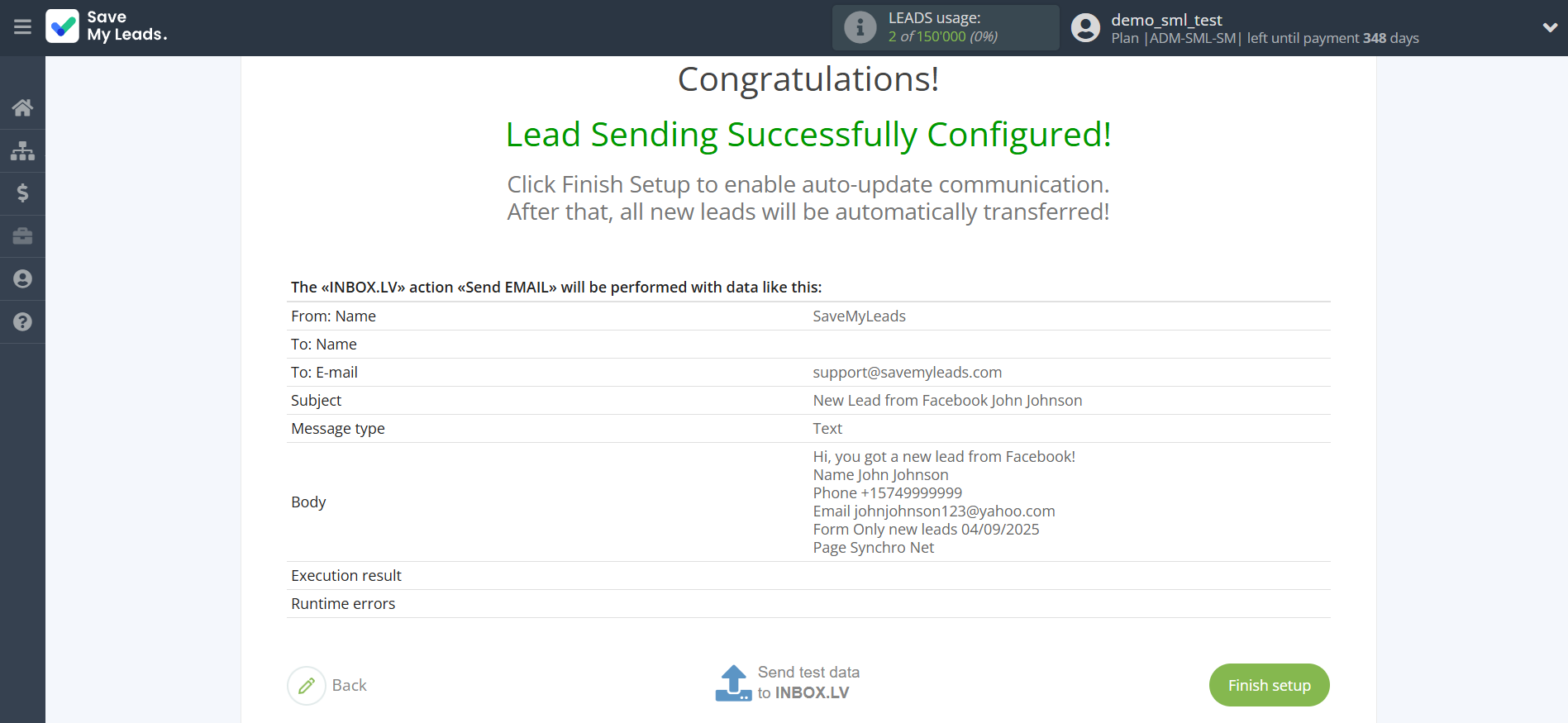Open the connections sitemap icon

click(22, 150)
